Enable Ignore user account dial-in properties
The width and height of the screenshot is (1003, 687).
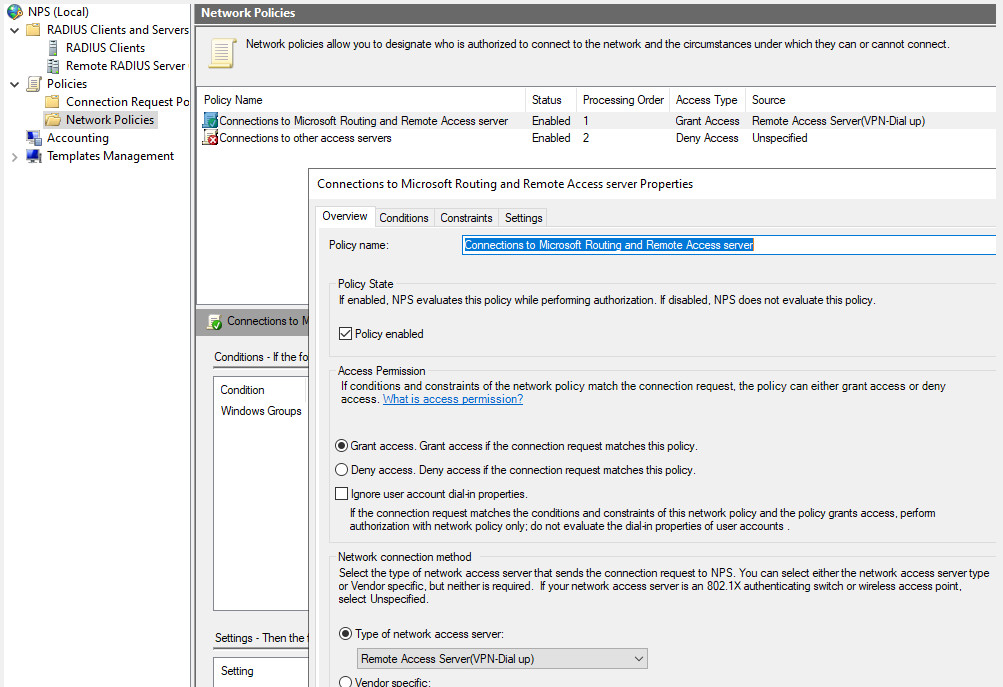coord(342,494)
